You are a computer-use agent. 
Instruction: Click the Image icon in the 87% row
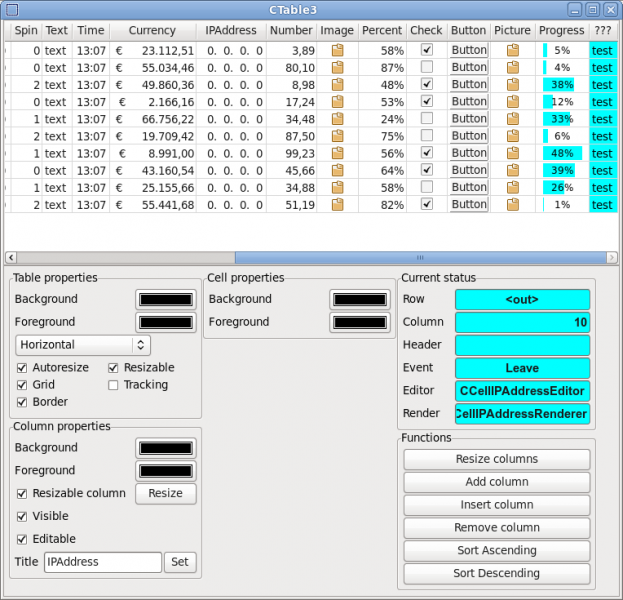pyautogui.click(x=337, y=67)
